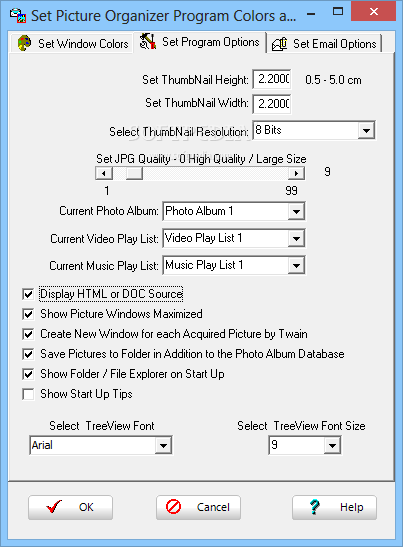Switch to the Set Email Options tab
403x547 pixels.
[x=324, y=44]
